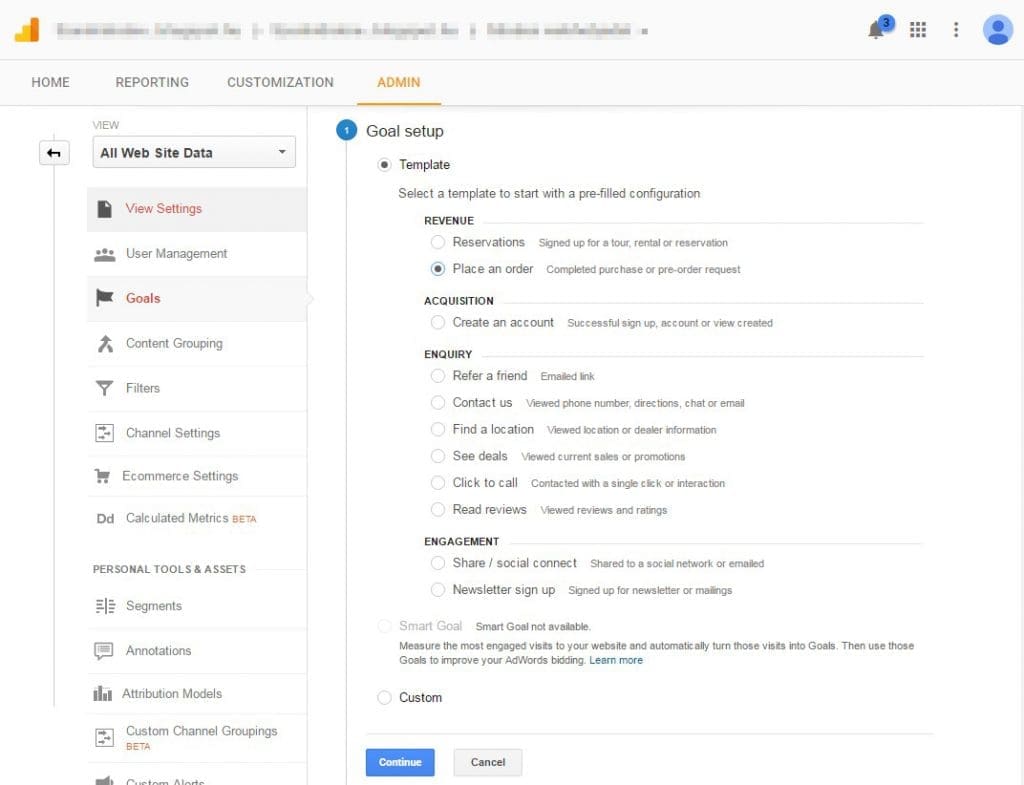
Task: Go to the CUSTOMIZATION tab
Action: point(280,82)
